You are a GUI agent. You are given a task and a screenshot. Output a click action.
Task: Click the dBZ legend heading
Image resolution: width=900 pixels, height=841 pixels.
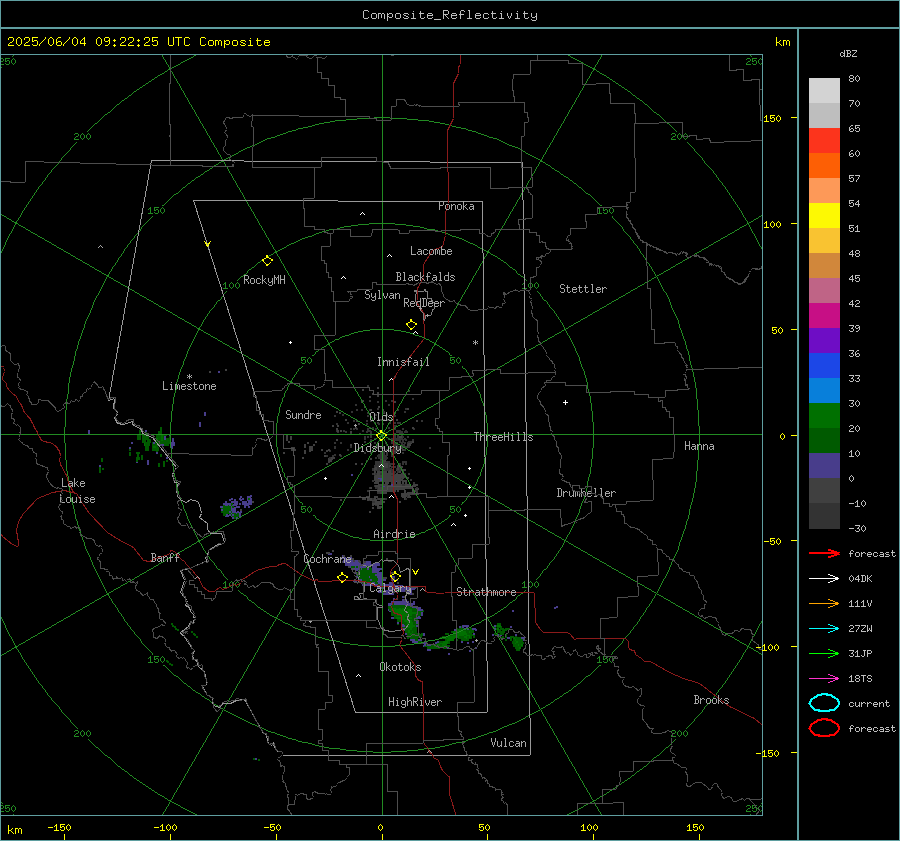[848, 53]
